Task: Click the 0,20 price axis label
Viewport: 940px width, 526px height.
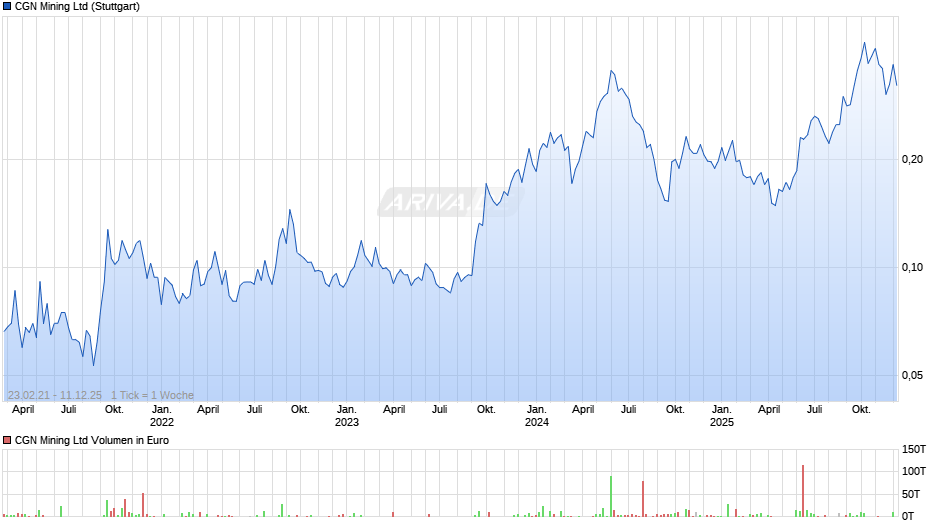Action: pyautogui.click(x=912, y=160)
